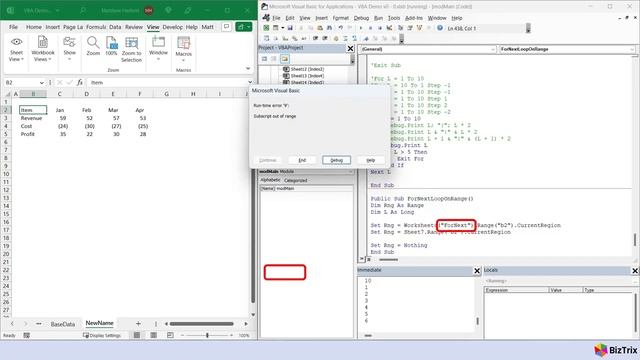
Task: Open the Name Box dropdown arrow
Action: point(42,82)
